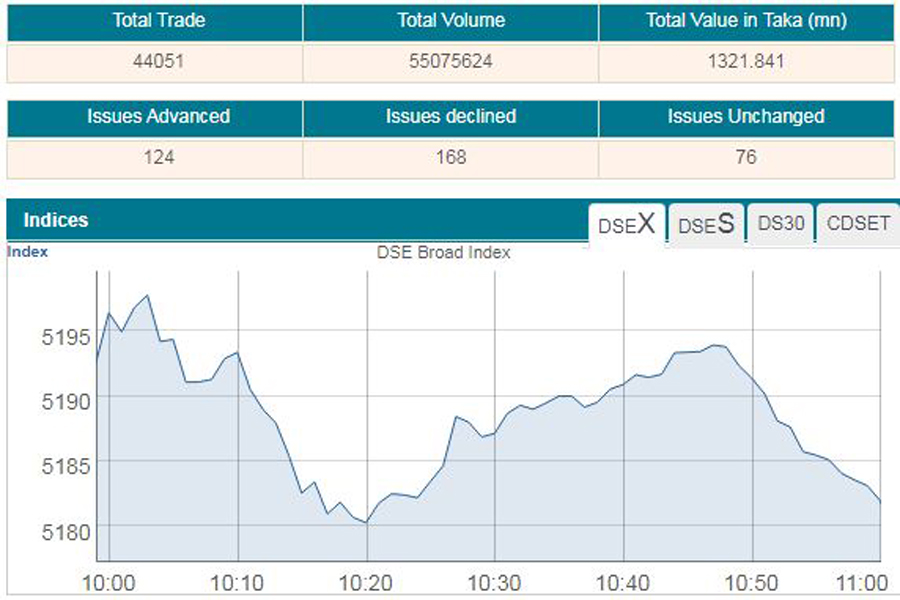Select the 168 issues declined cell
Viewport: 900px width, 600px height.
pos(451,157)
